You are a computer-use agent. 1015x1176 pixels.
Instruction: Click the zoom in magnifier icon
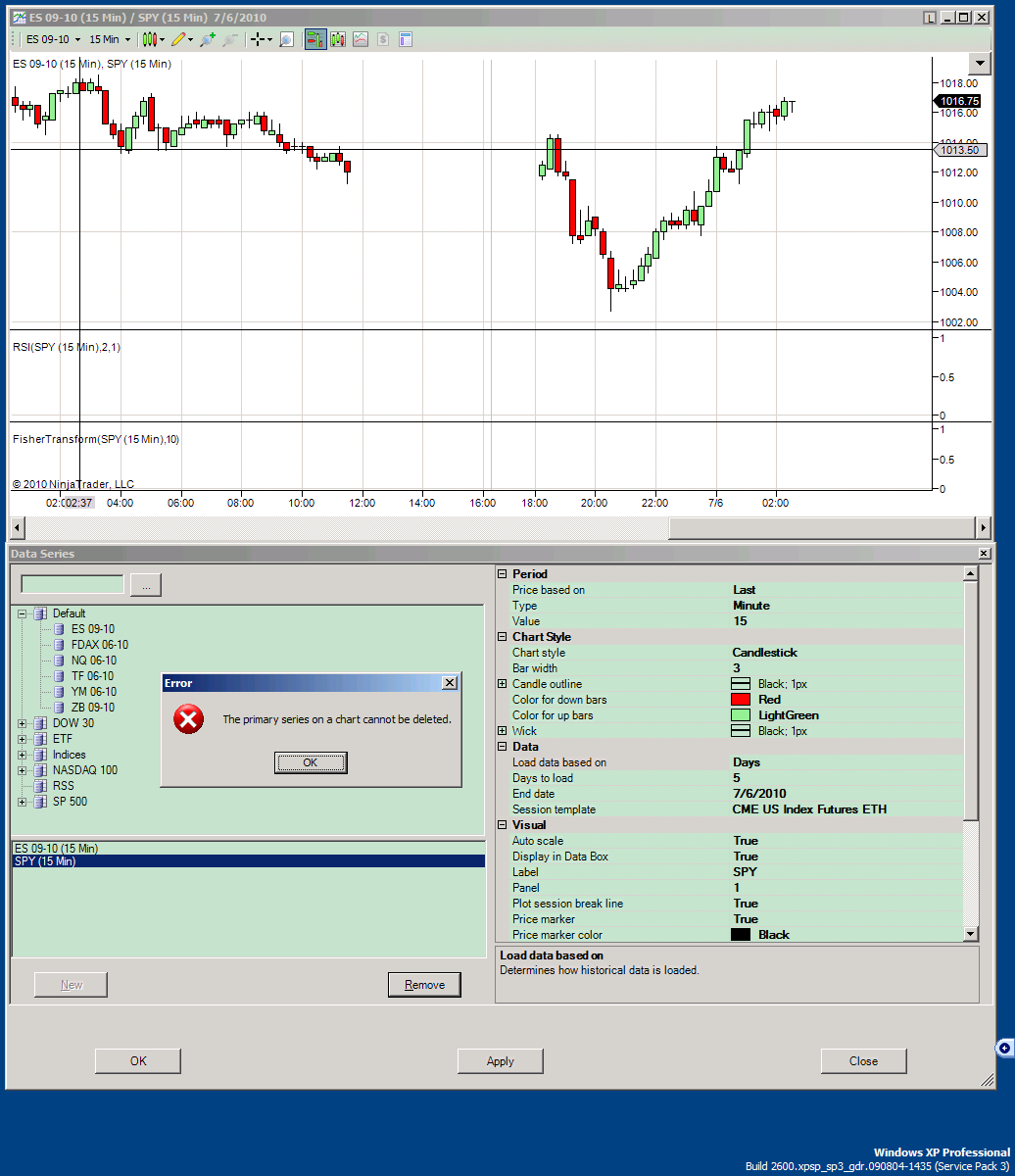(x=207, y=39)
